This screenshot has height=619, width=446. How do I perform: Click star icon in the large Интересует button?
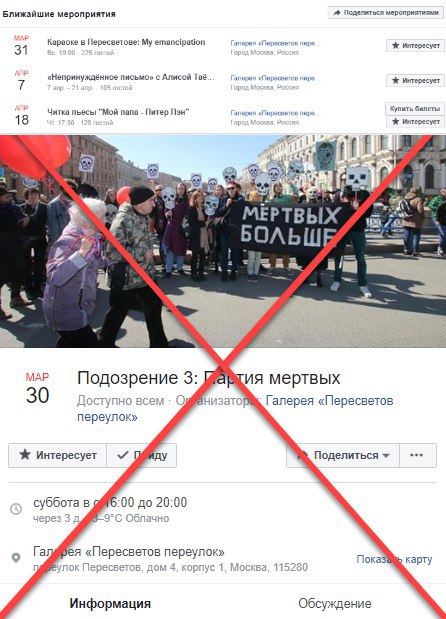[25, 454]
